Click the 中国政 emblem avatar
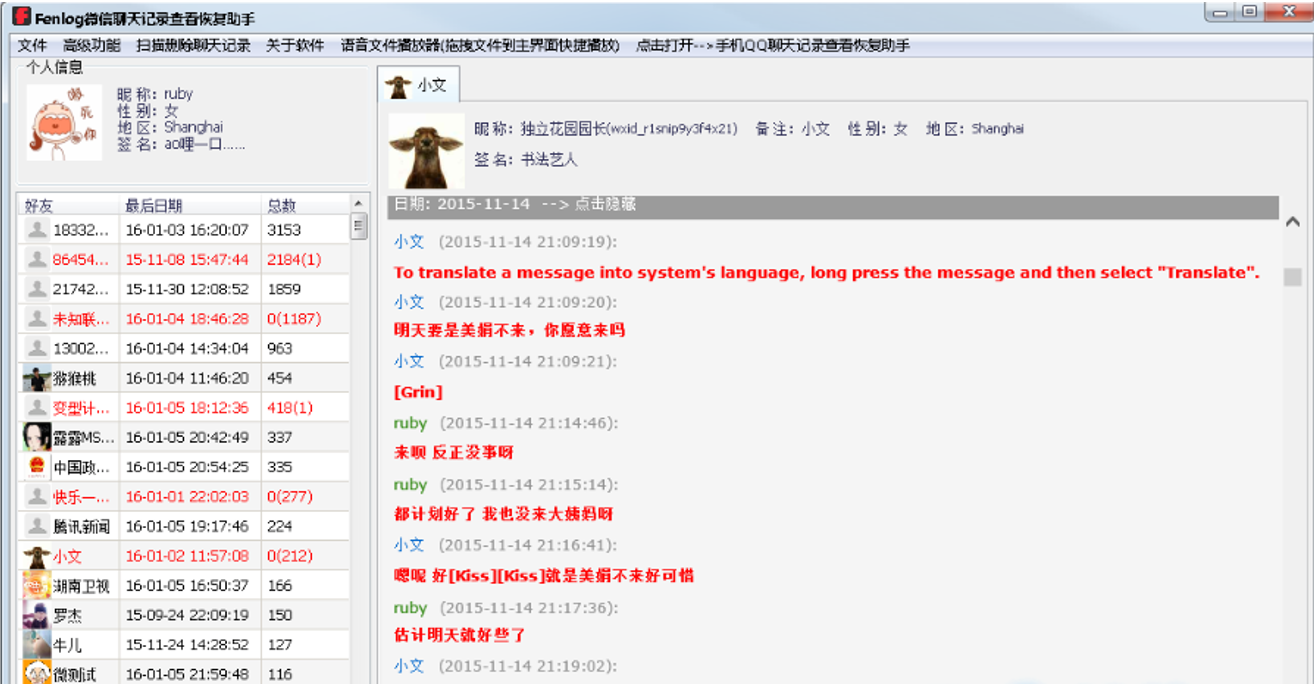 pyautogui.click(x=37, y=467)
